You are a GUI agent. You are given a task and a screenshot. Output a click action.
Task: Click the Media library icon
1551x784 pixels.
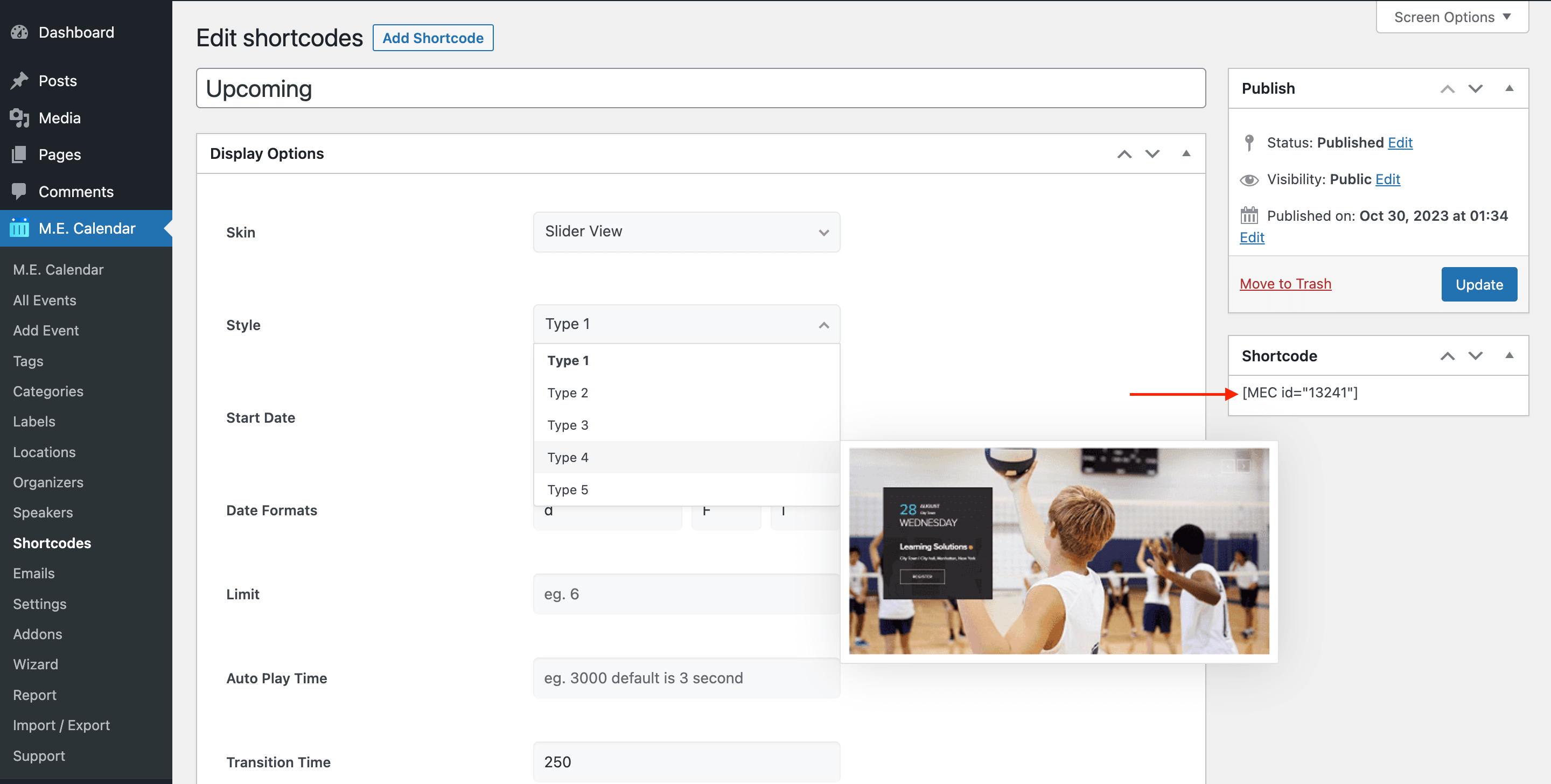[19, 118]
